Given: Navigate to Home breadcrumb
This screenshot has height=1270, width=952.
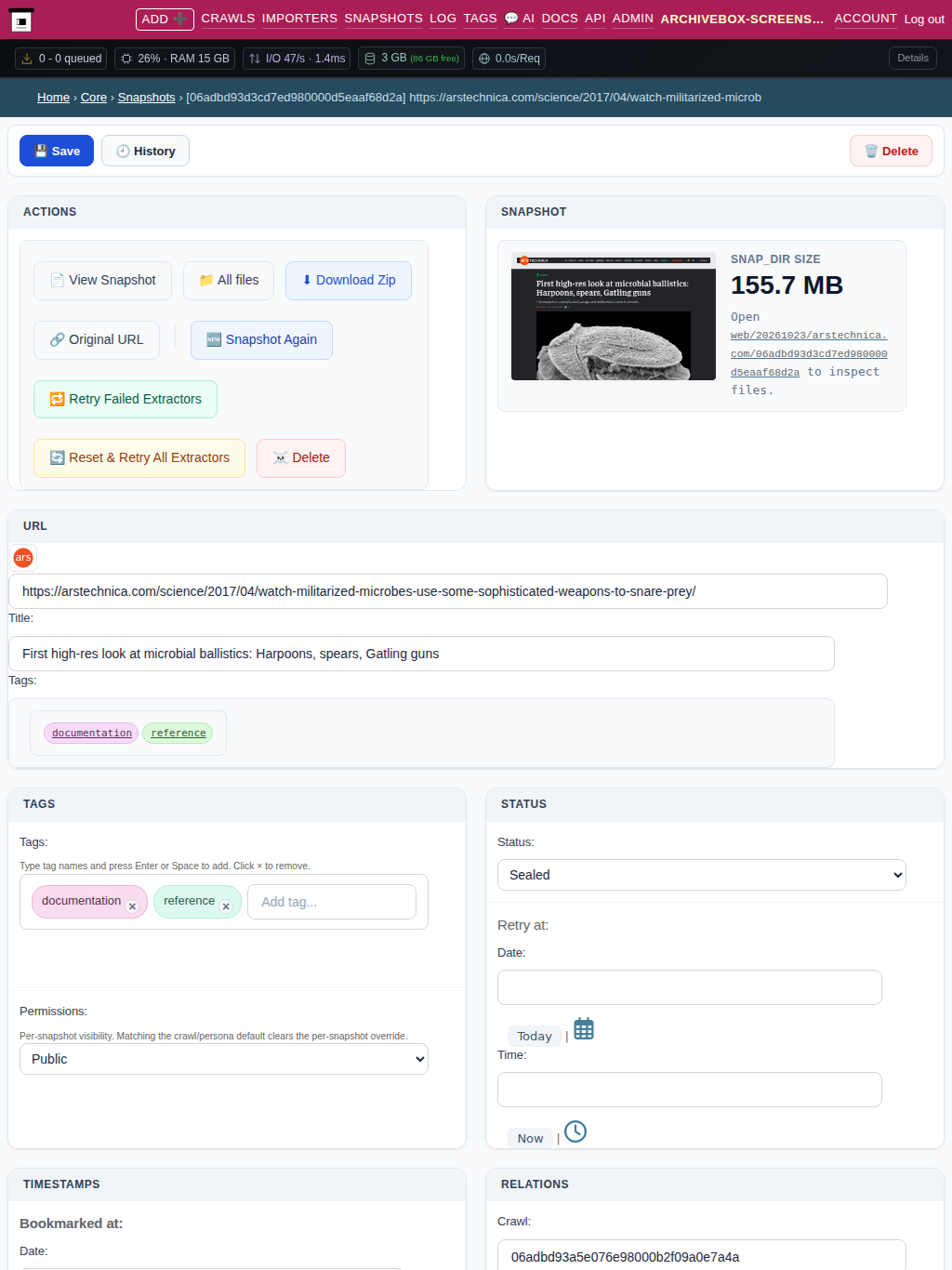Looking at the screenshot, I should pyautogui.click(x=53, y=98).
